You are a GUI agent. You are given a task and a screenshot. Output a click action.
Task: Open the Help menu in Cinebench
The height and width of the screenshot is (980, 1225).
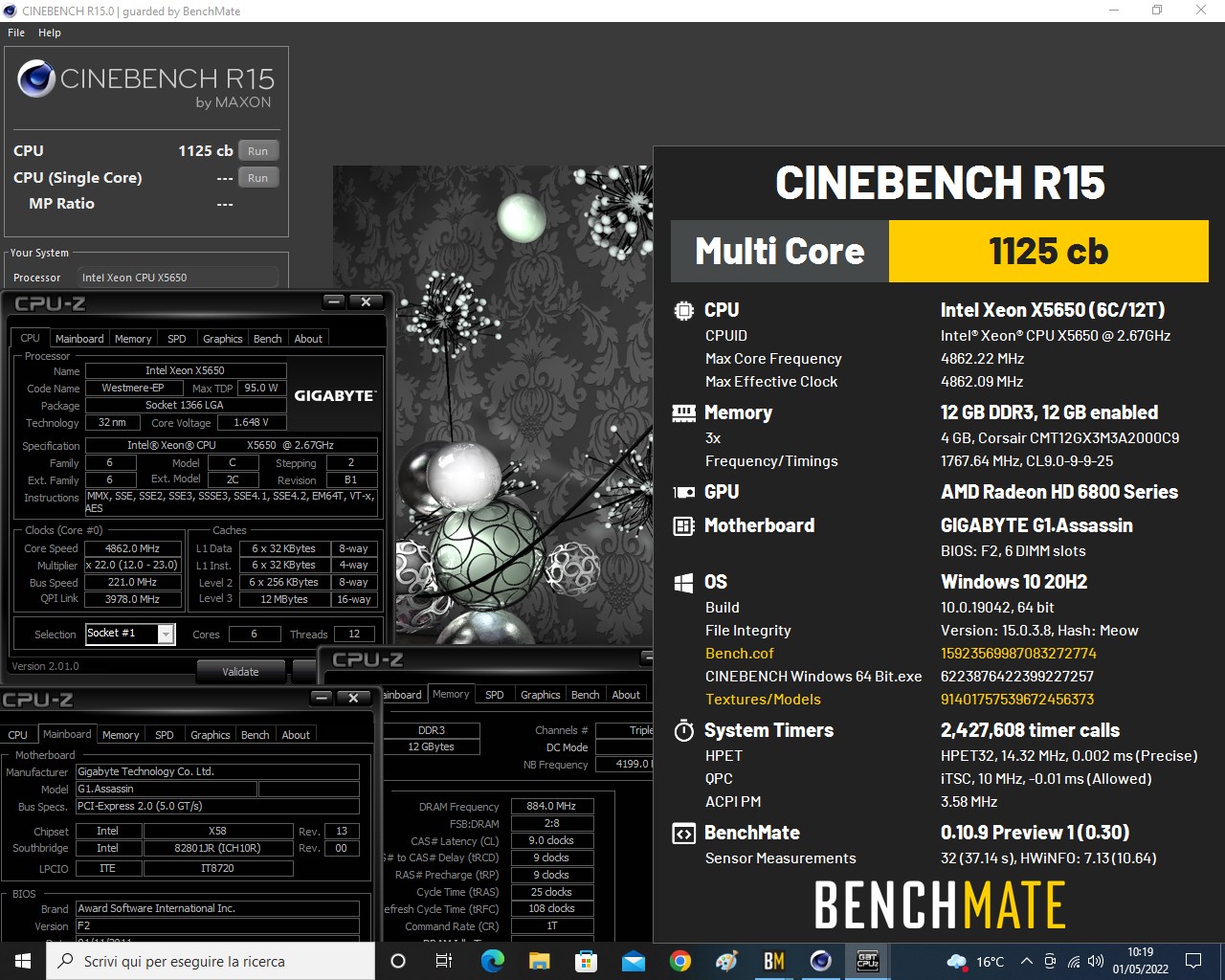click(50, 33)
